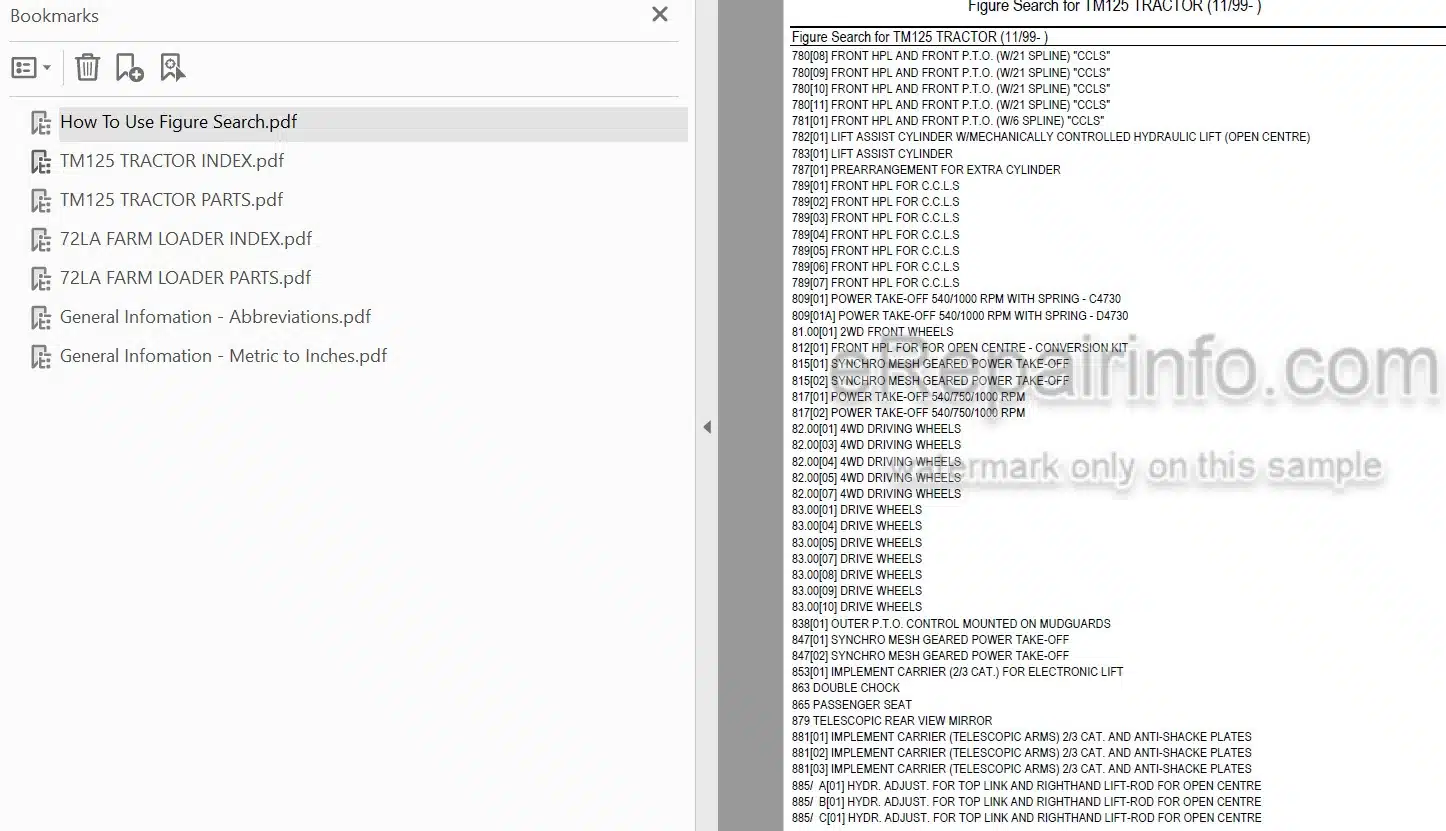Open TM125 TRACTOR PARTS.pdf bookmark
Image resolution: width=1446 pixels, height=831 pixels.
pos(171,200)
